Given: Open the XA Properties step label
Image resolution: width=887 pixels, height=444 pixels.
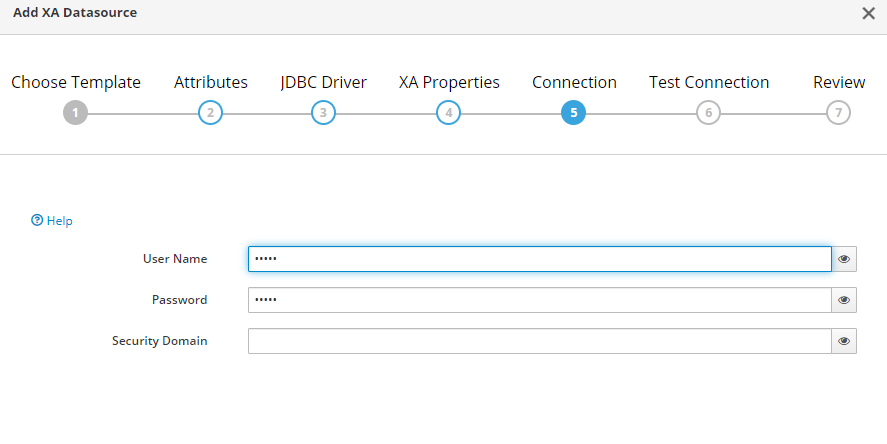Looking at the screenshot, I should [449, 82].
